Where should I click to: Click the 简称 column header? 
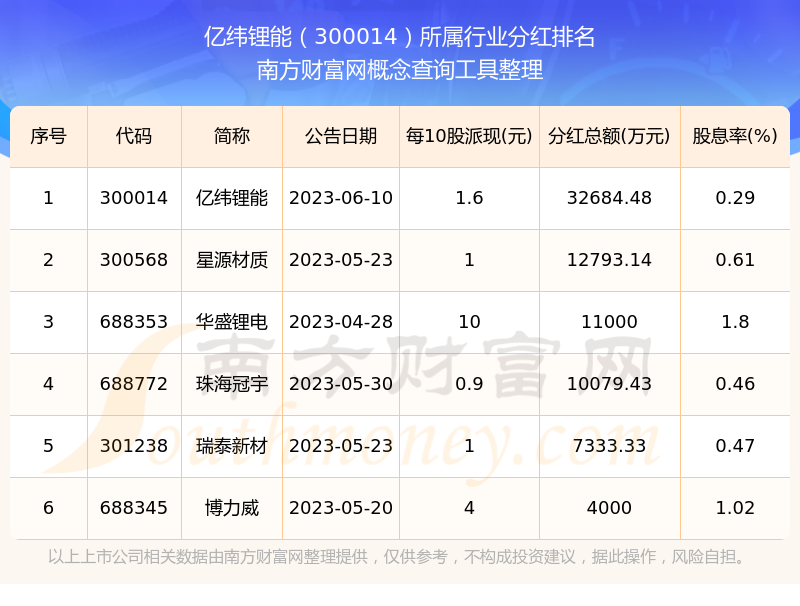[x=232, y=136]
